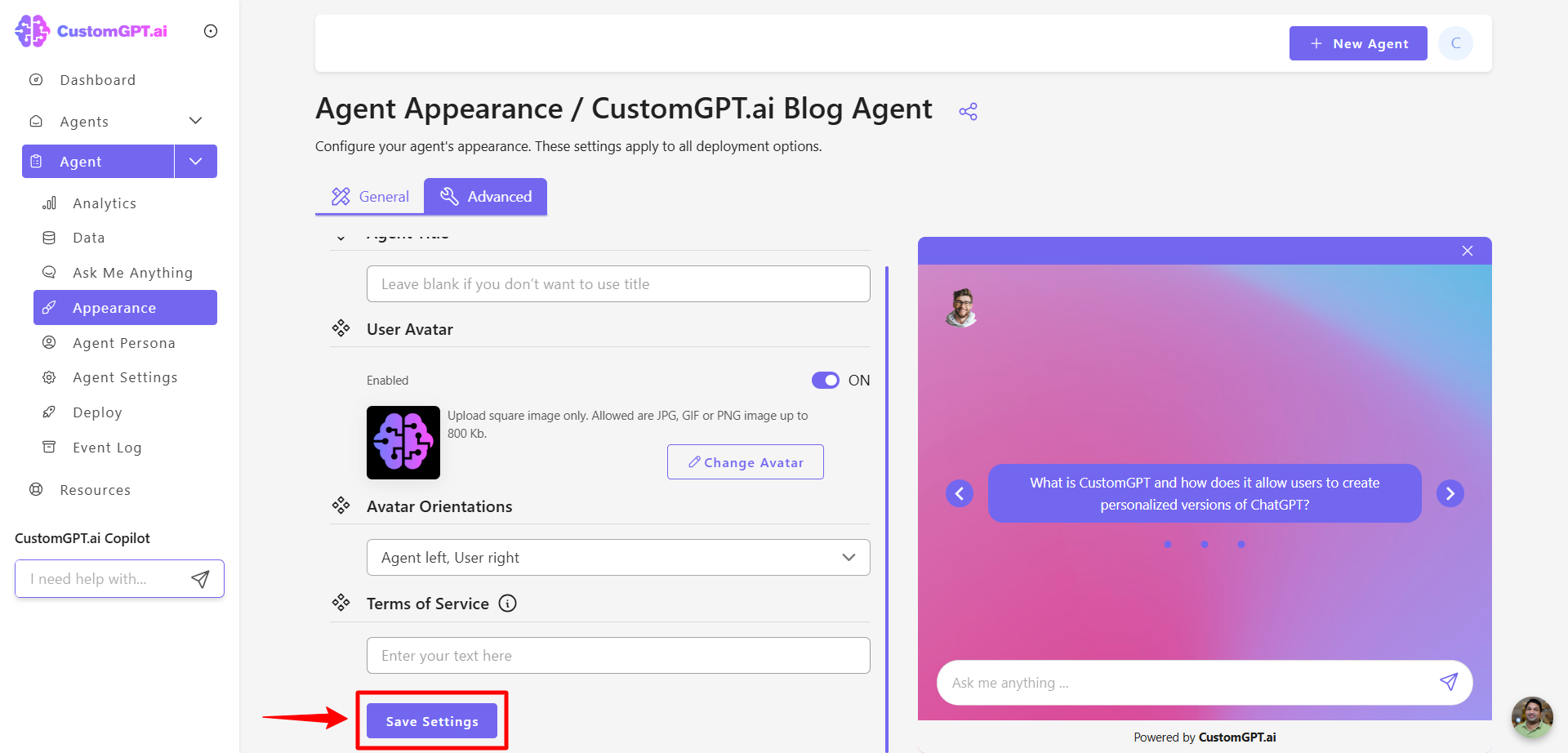Image resolution: width=1568 pixels, height=753 pixels.
Task: Click the CustomGPT.ai brain logo
Action: tap(33, 31)
